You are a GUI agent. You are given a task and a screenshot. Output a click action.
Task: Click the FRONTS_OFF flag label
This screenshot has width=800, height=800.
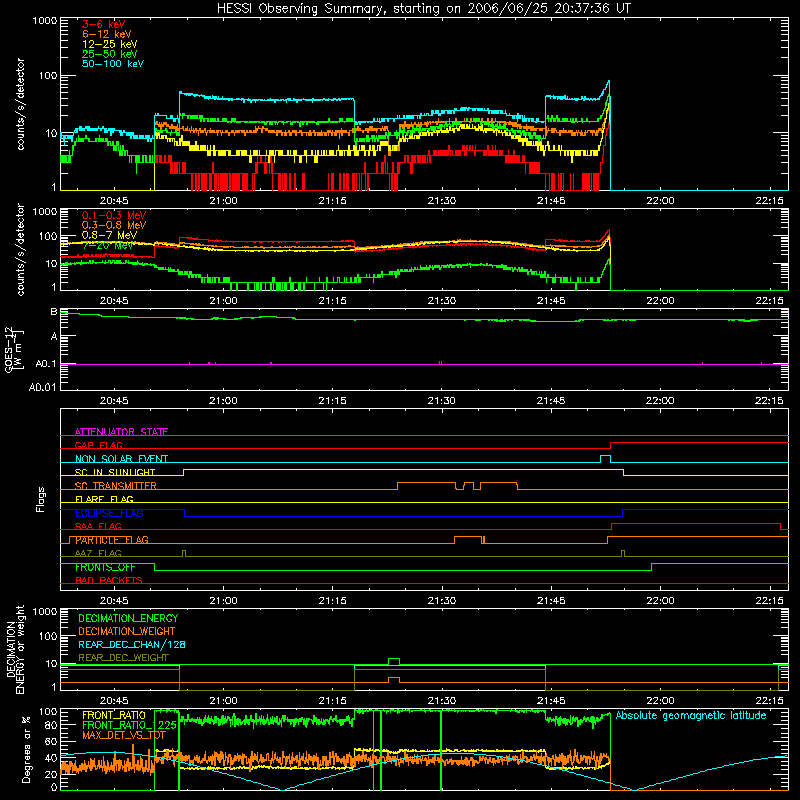tap(105, 567)
